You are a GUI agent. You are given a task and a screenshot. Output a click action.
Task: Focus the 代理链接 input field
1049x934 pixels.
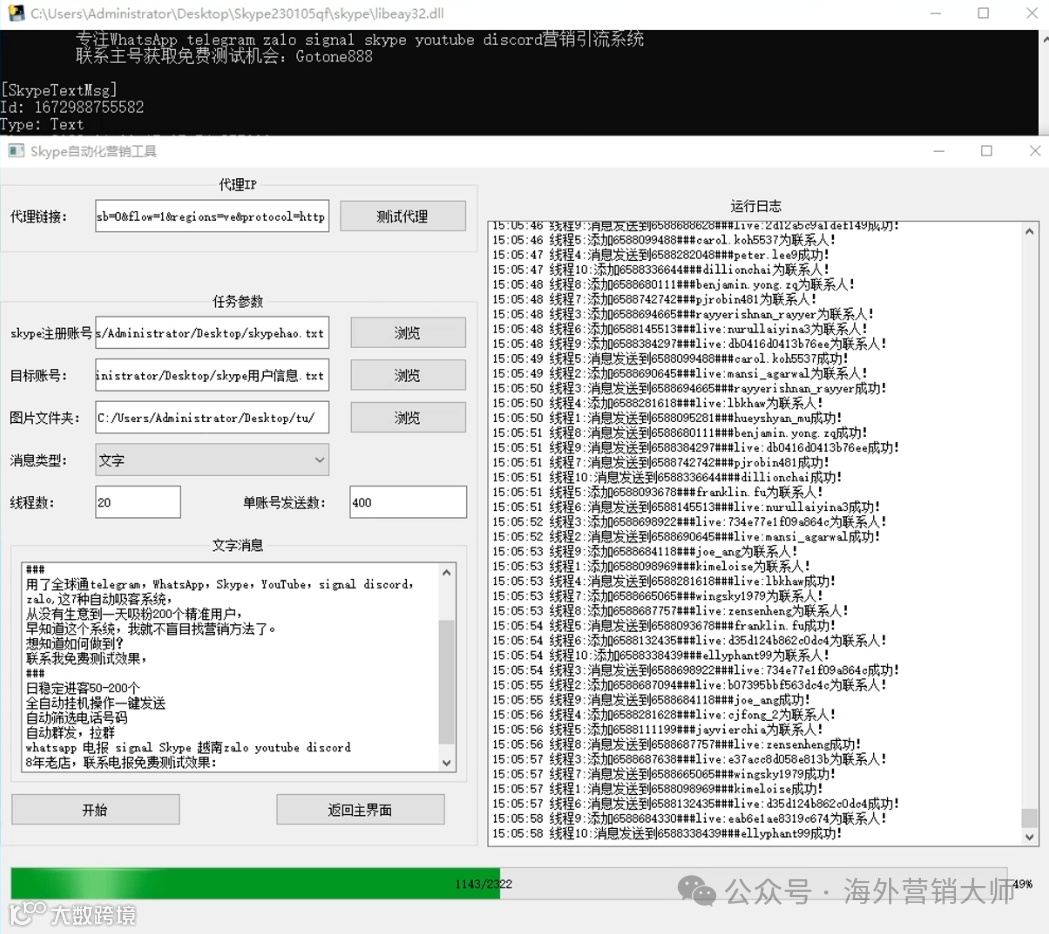click(x=212, y=216)
